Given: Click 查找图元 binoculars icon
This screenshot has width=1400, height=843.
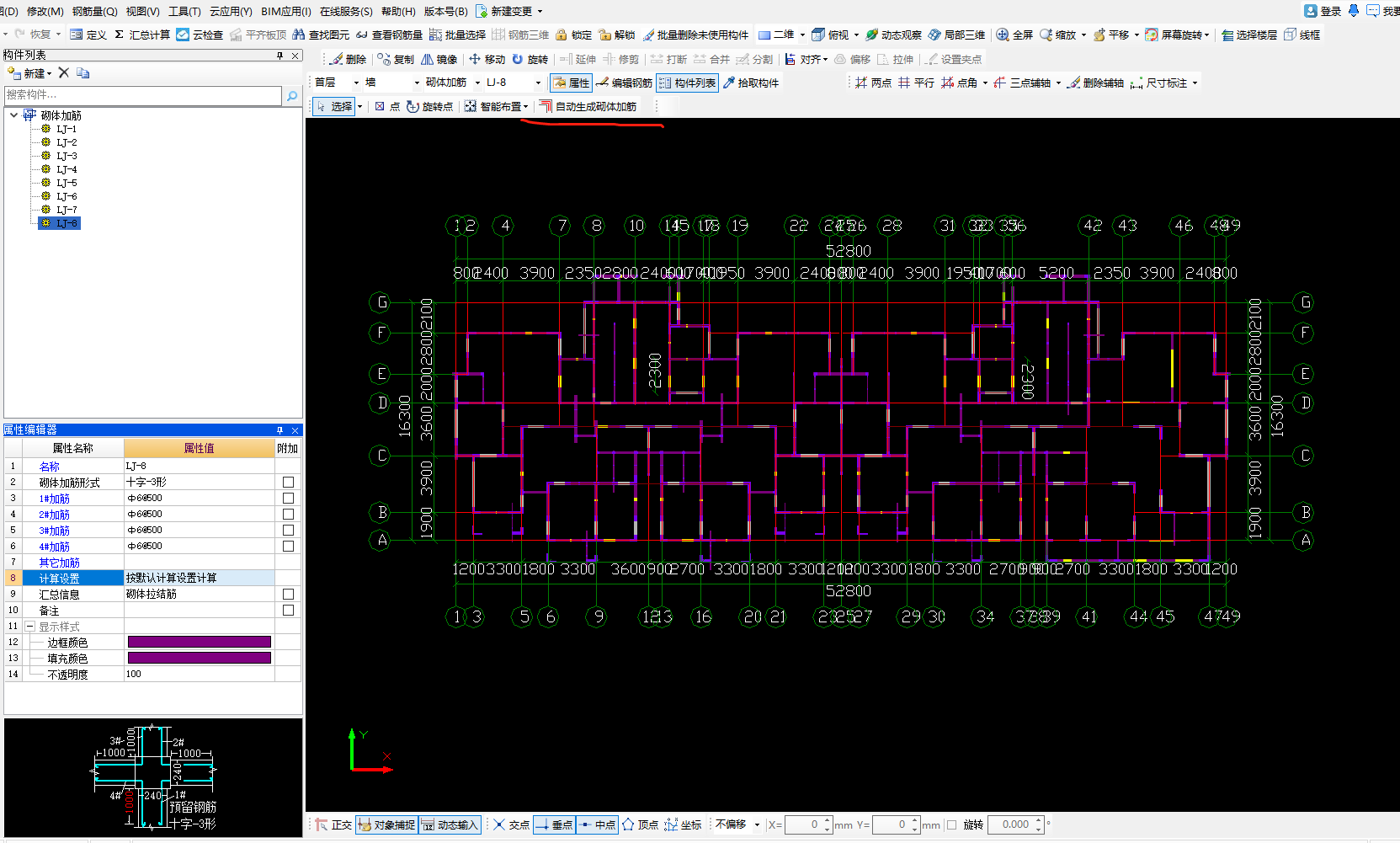Looking at the screenshot, I should click(298, 35).
